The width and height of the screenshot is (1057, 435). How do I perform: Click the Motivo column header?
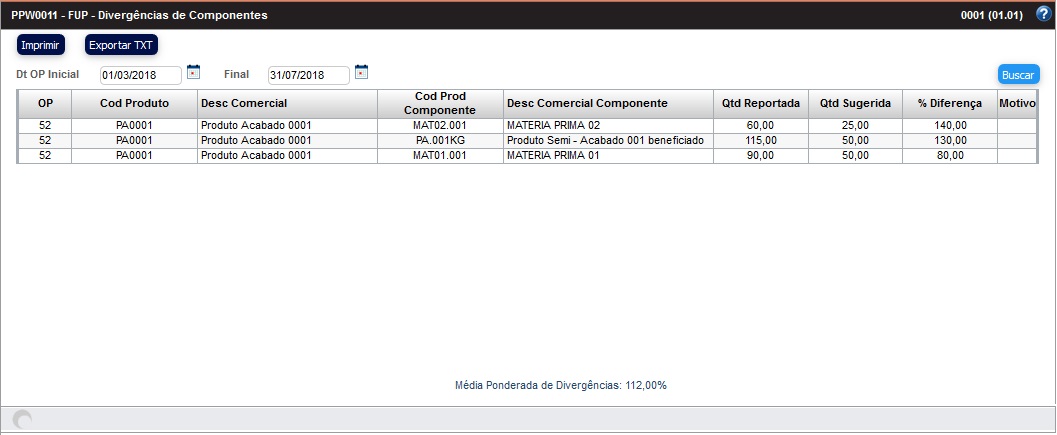(1017, 103)
